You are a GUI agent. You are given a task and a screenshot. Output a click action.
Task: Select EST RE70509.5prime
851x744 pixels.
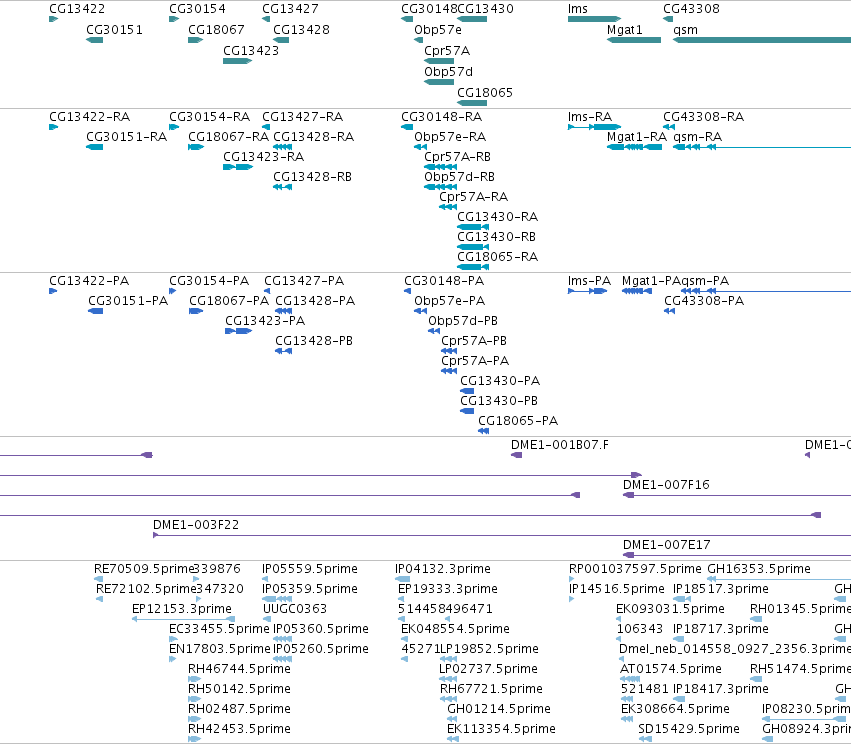coord(144,569)
